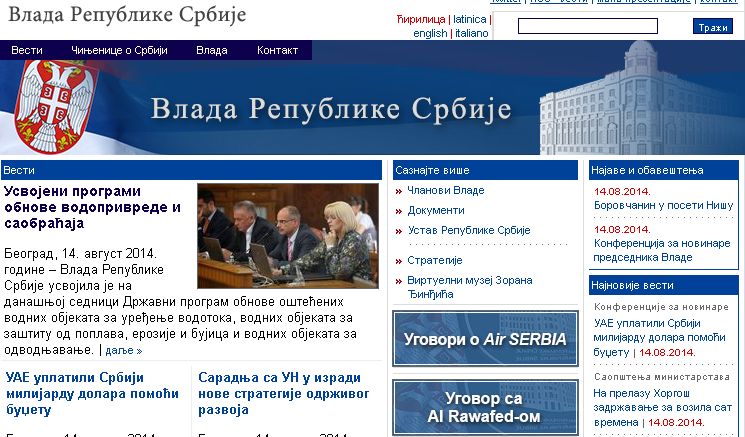Click Влада Републике Србије top-left title
Image resolution: width=745 pixels, height=437 pixels.
(127, 14)
